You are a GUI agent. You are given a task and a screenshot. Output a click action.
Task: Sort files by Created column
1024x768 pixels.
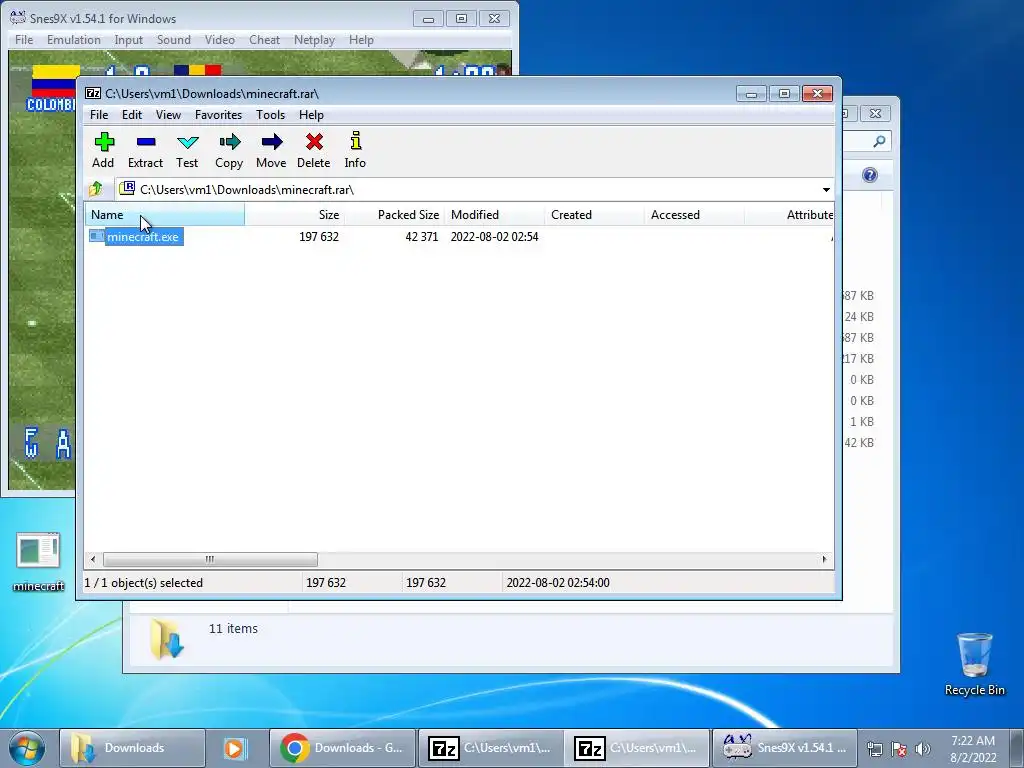tap(594, 215)
